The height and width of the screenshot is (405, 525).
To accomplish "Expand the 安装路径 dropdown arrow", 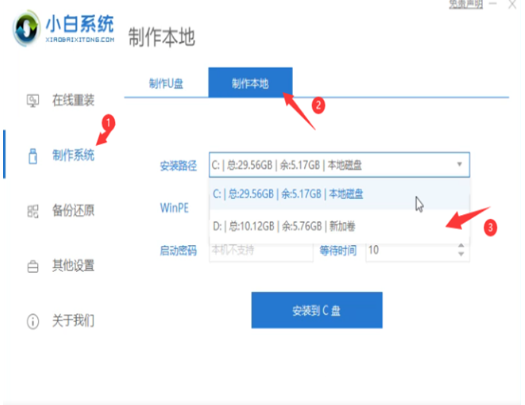I will pos(459,164).
